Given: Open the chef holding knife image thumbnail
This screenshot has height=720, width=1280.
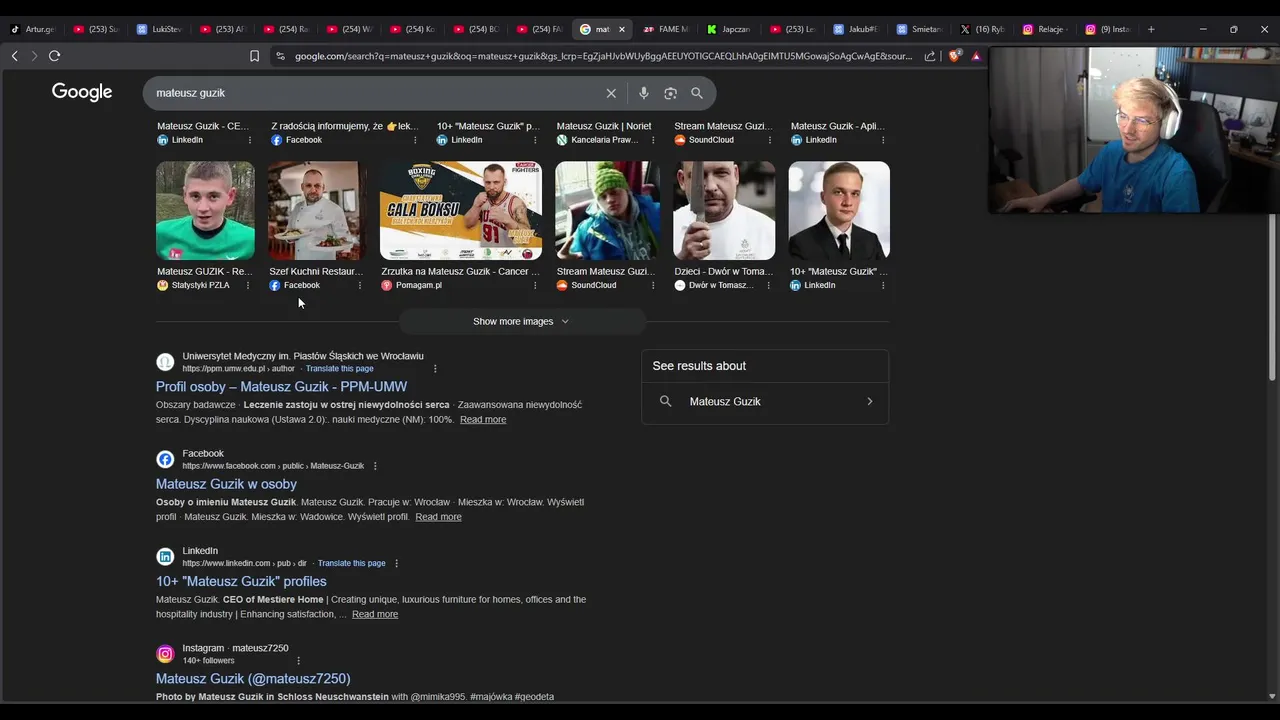Looking at the screenshot, I should [724, 210].
